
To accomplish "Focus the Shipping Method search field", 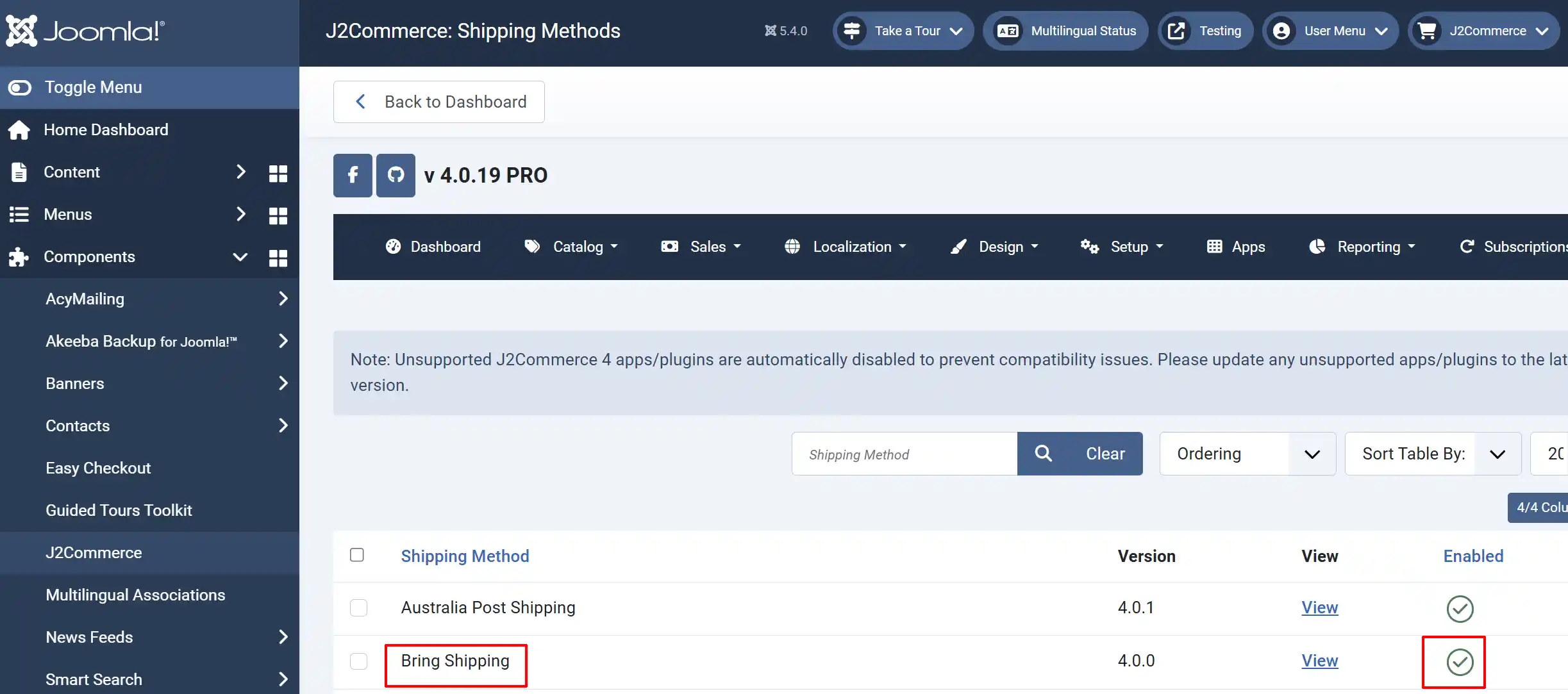I will point(905,454).
